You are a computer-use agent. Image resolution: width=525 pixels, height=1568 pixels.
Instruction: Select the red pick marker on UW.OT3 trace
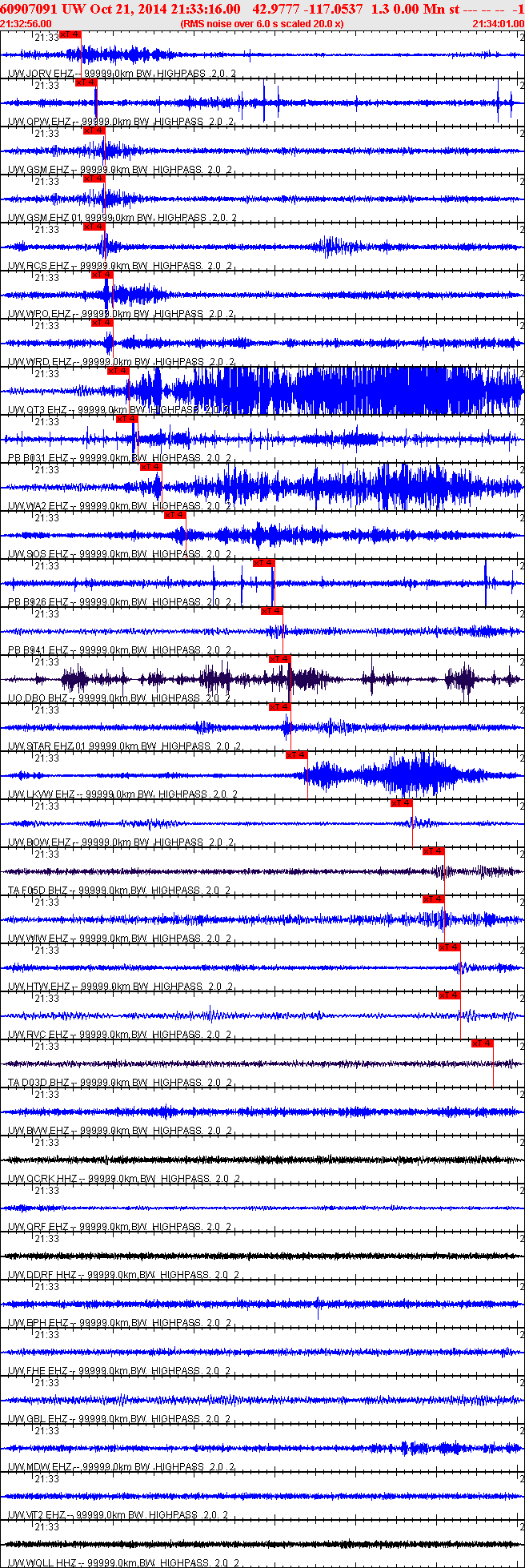click(x=118, y=371)
